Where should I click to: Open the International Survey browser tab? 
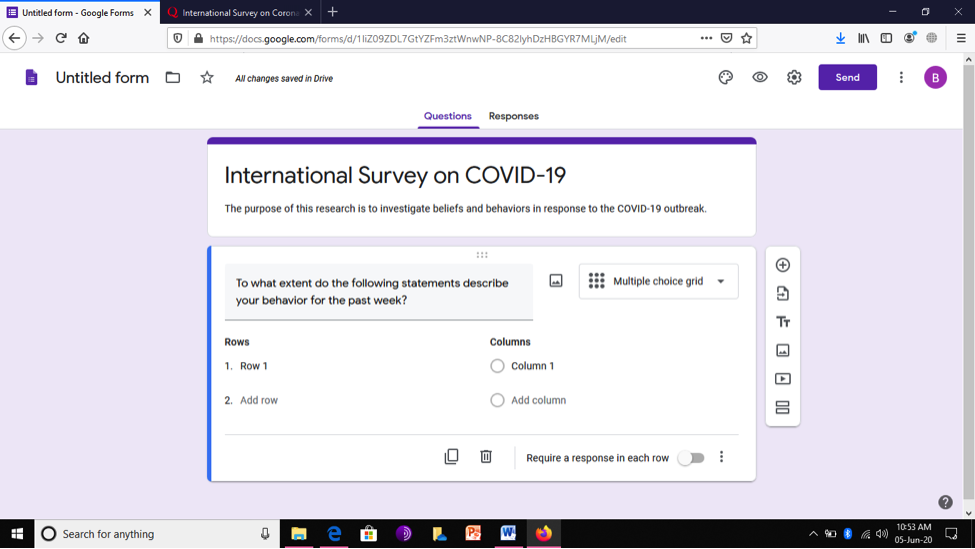[240, 12]
